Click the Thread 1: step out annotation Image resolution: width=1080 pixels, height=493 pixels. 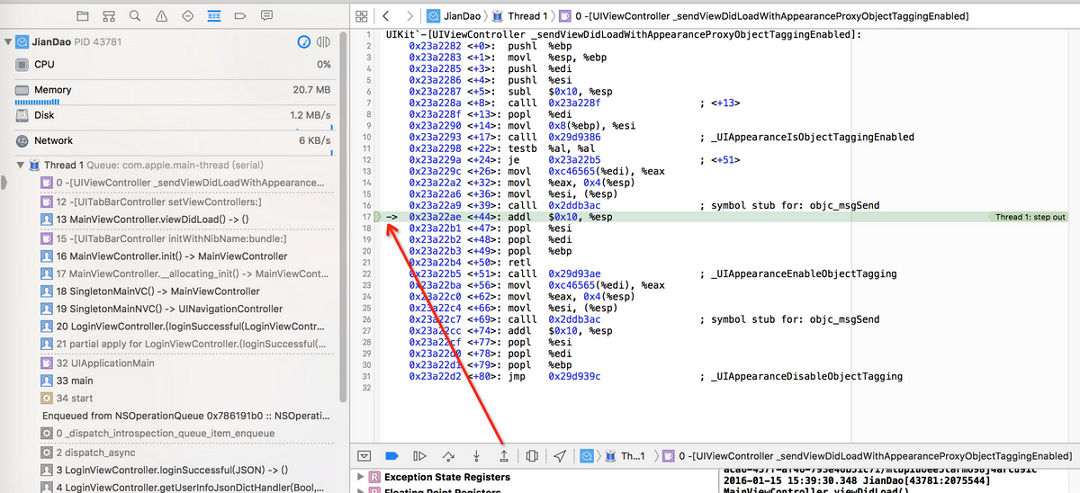coord(1032,217)
